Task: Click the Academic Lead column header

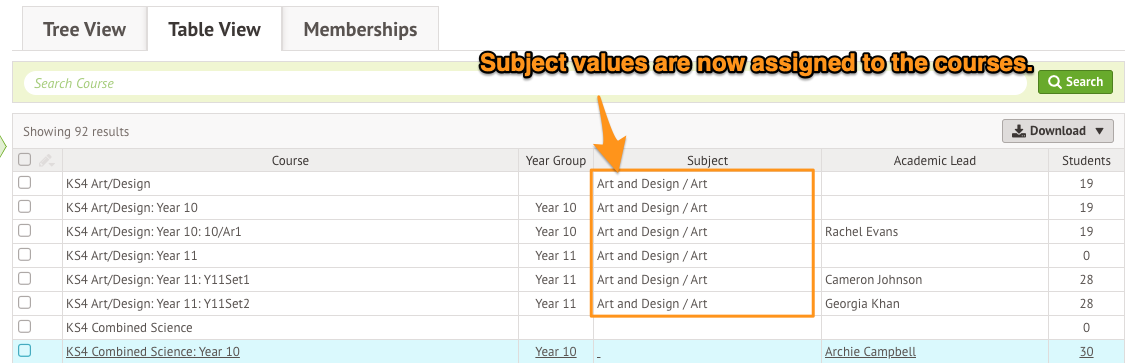Action: 935,161
